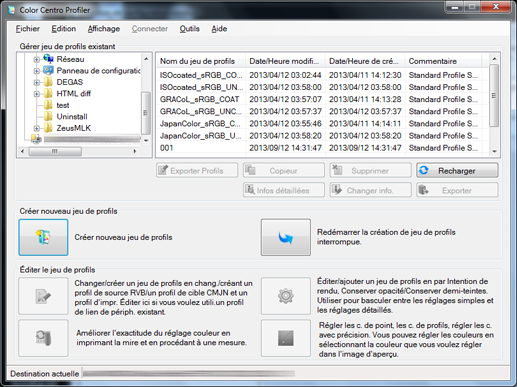Click the rendering intent gear icon button

point(286,296)
